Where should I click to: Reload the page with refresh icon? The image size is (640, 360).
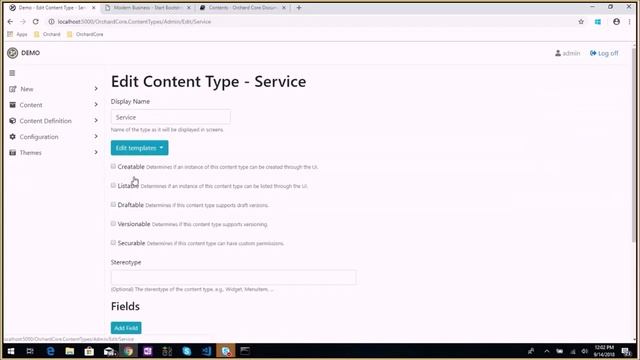36,22
